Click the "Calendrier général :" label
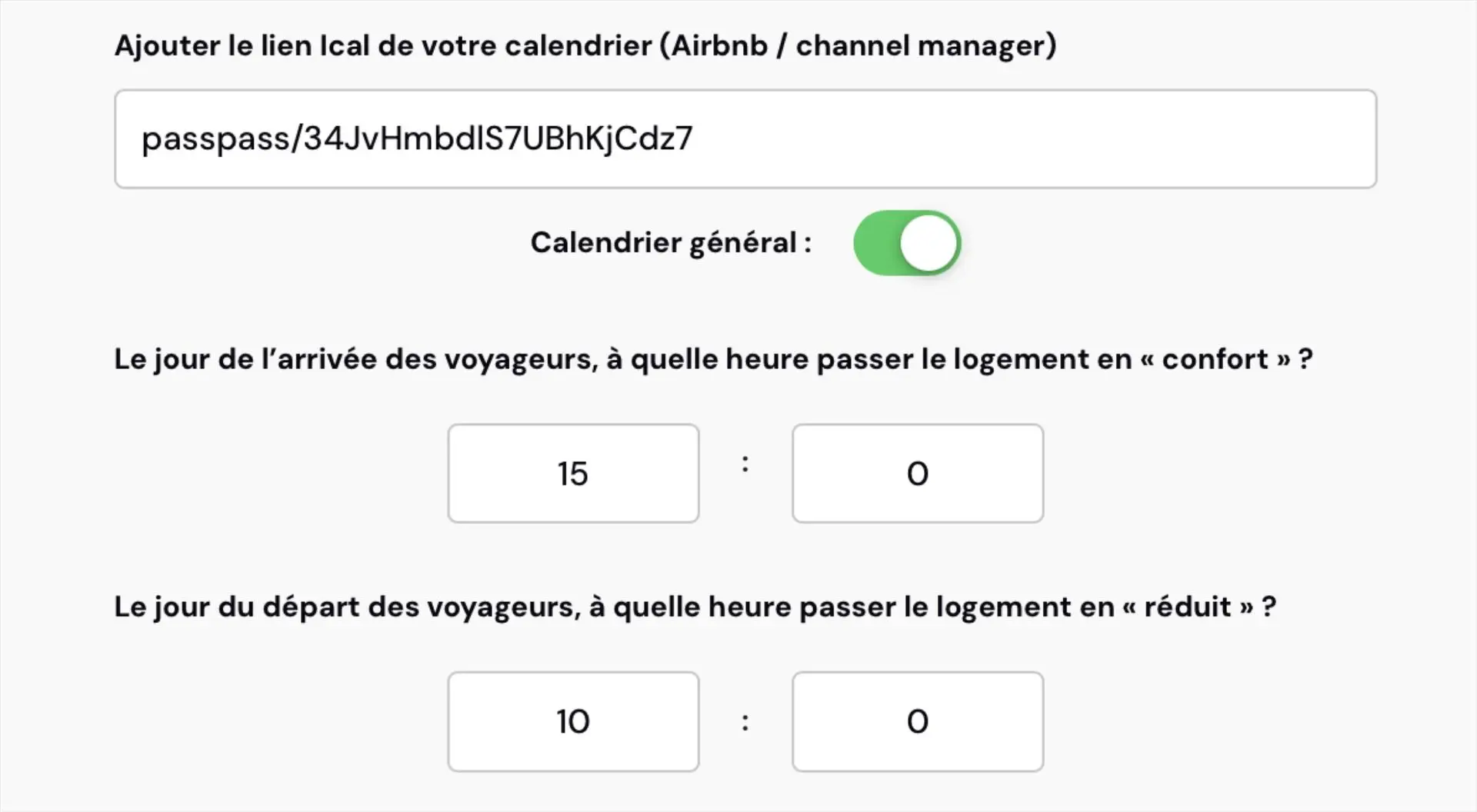The width and height of the screenshot is (1477, 812). click(x=670, y=243)
